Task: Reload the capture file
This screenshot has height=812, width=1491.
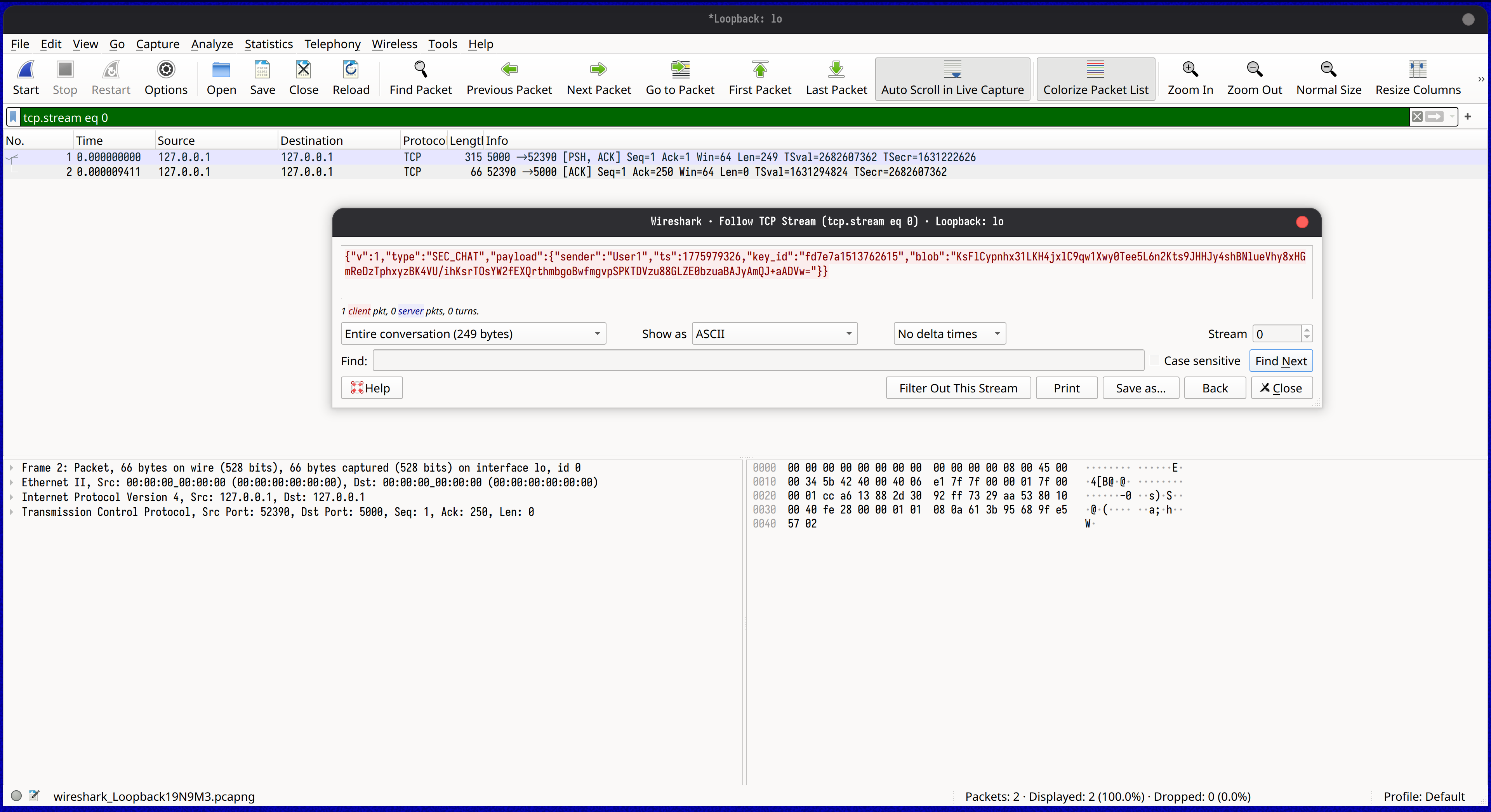Action: tap(351, 78)
